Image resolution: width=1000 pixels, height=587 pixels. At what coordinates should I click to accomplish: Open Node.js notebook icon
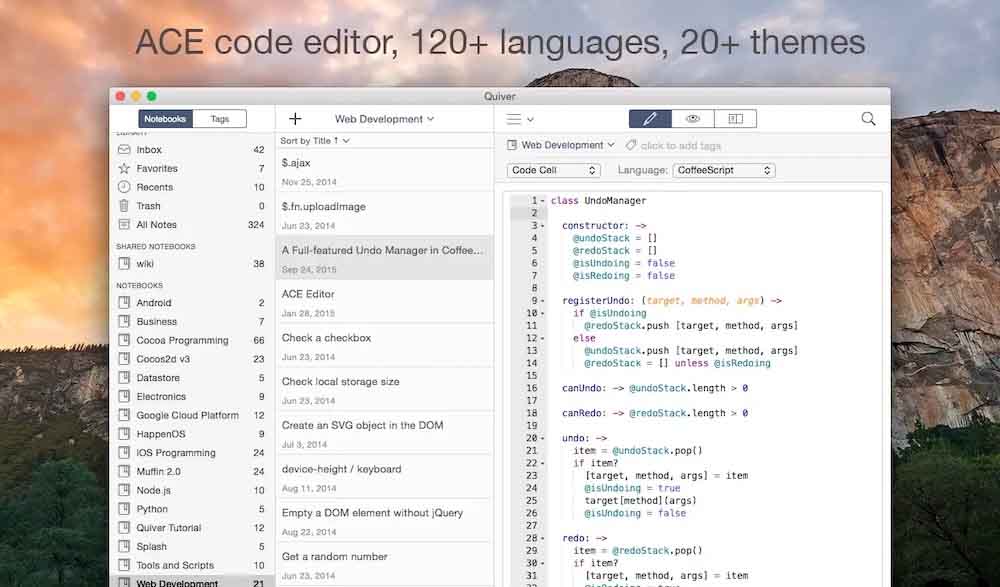[124, 490]
